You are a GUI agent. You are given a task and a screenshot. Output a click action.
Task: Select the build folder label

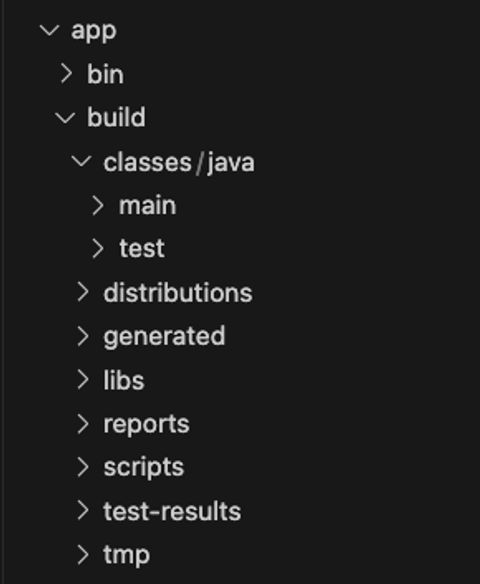116,117
